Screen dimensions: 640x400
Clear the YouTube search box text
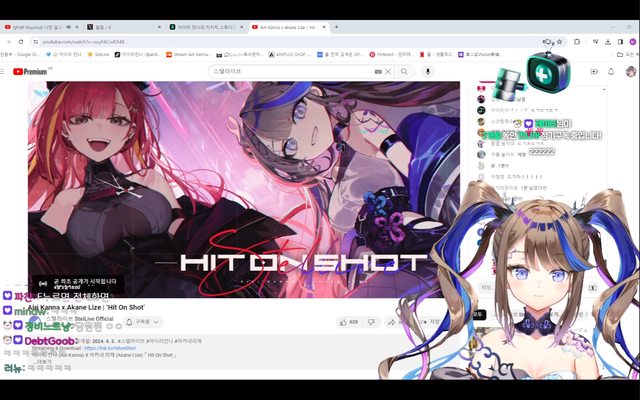[x=386, y=72]
